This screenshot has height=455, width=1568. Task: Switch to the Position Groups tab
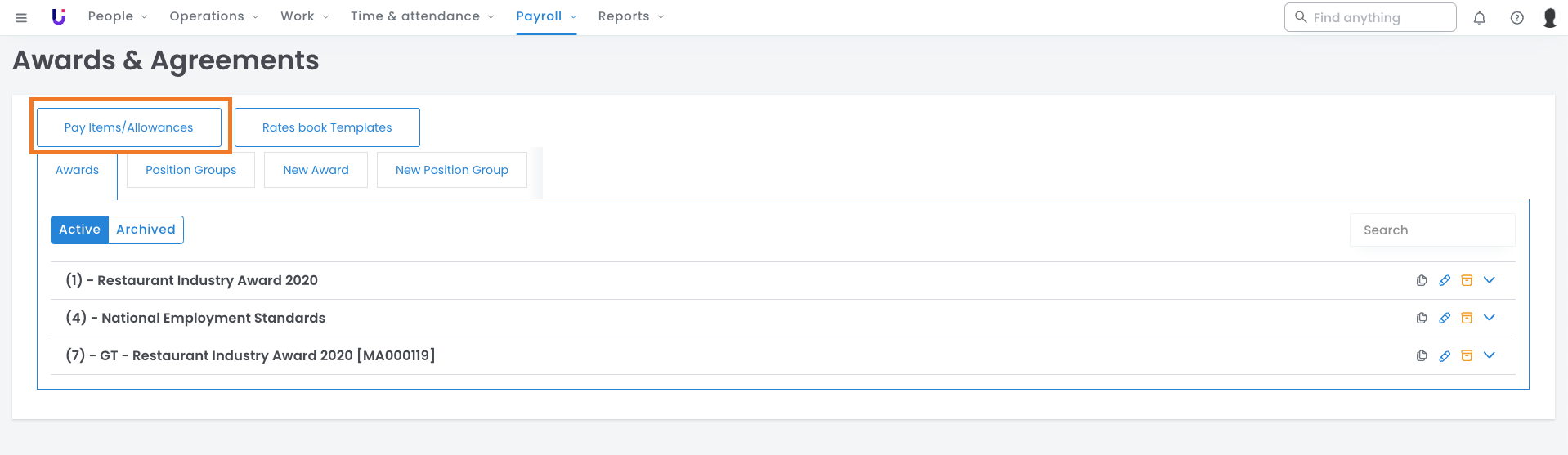pyautogui.click(x=190, y=170)
